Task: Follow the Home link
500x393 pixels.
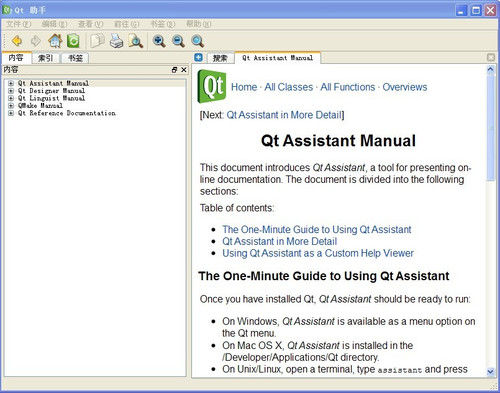Action: (x=244, y=87)
